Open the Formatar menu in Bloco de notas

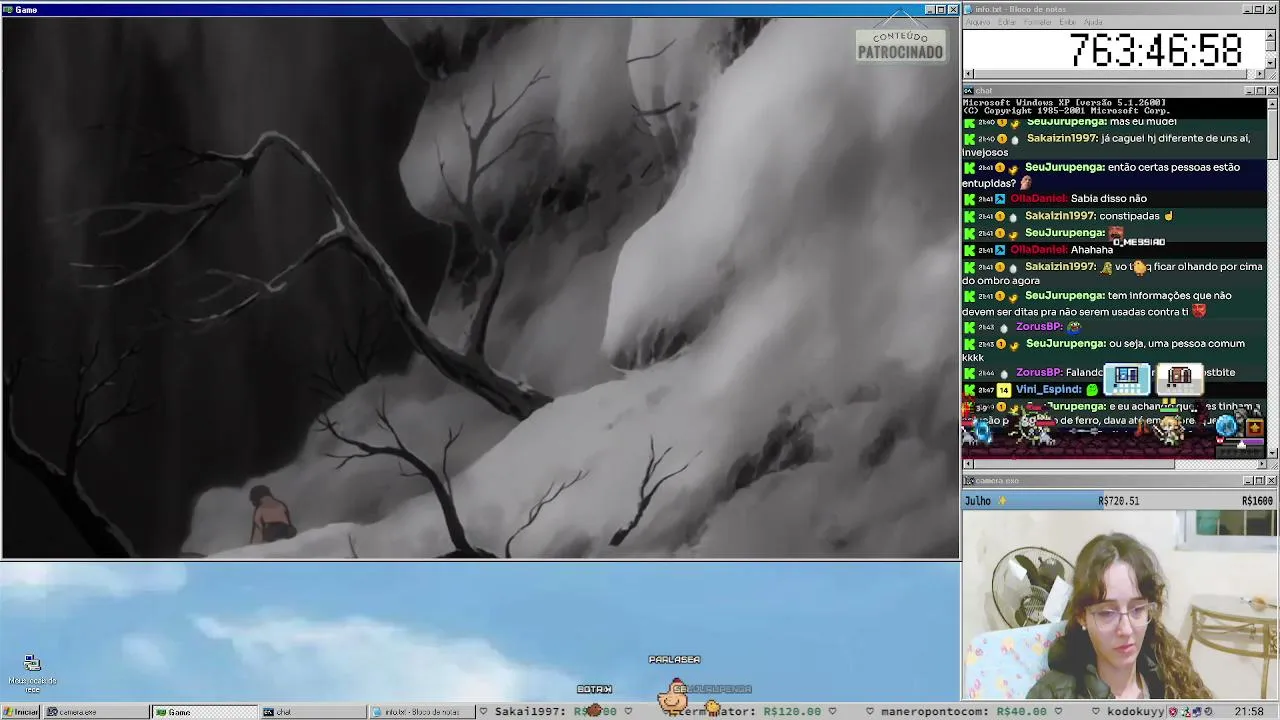[x=1037, y=22]
